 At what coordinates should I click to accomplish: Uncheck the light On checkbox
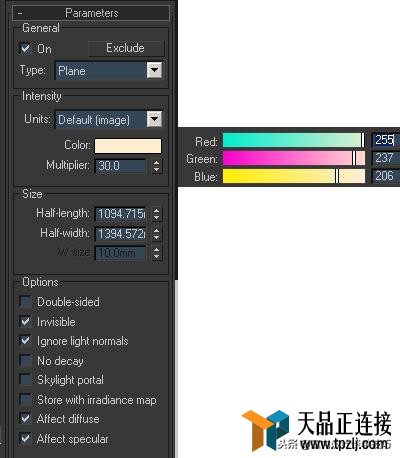click(26, 48)
